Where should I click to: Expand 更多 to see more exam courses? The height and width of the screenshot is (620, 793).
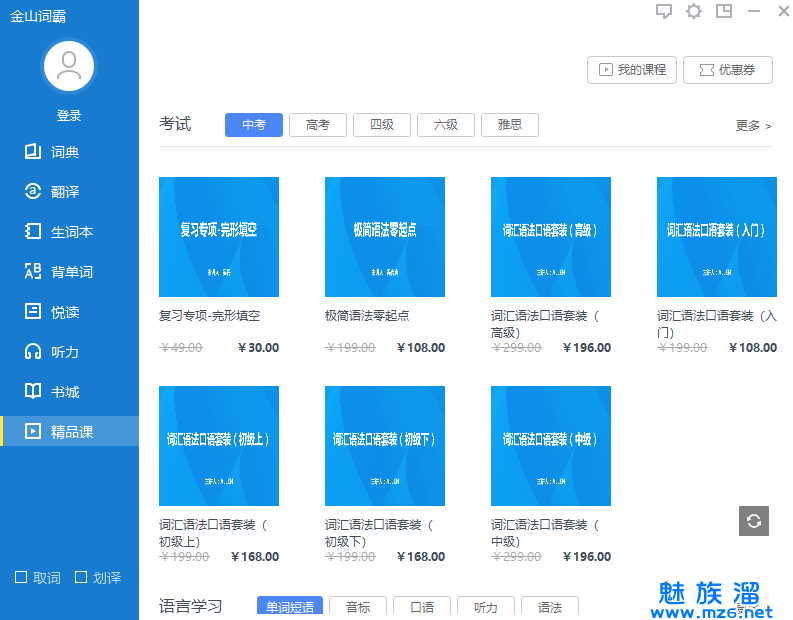coord(753,126)
